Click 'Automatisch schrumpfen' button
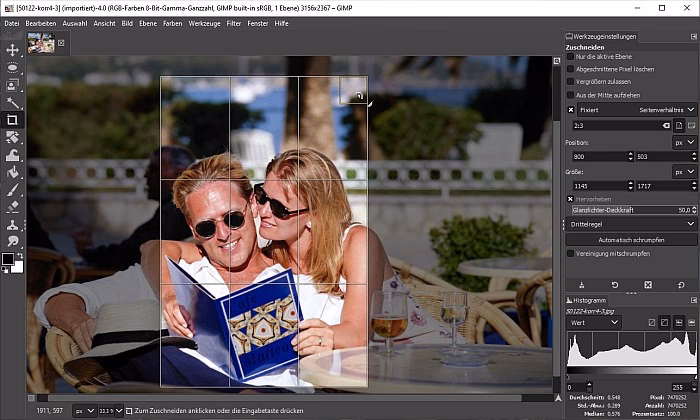Image resolution: width=700 pixels, height=420 pixels. coord(630,240)
